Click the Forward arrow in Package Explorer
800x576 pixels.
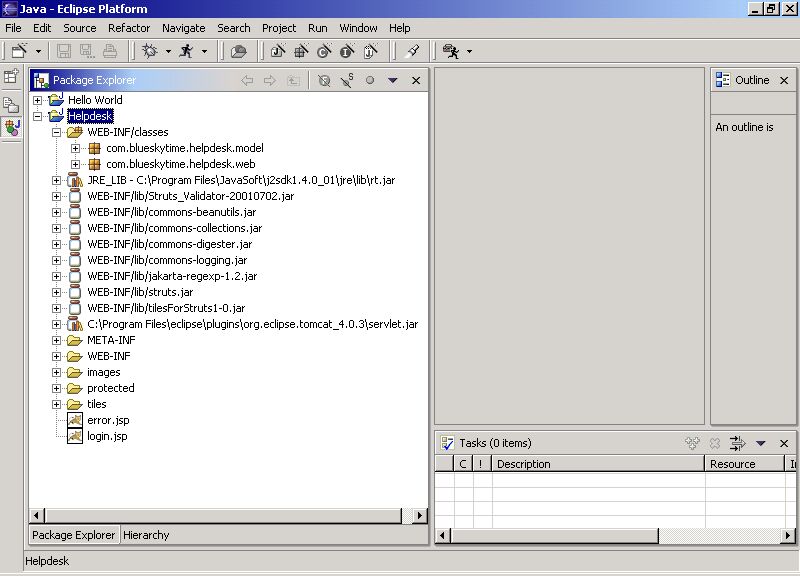pyautogui.click(x=270, y=80)
